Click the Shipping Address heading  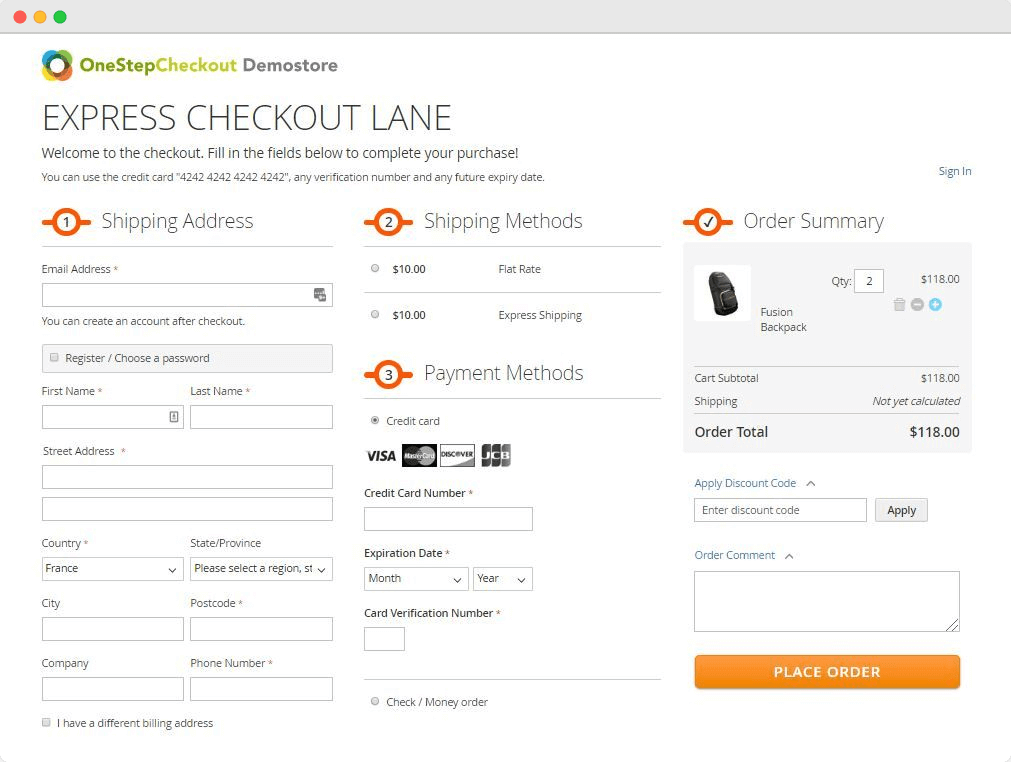177,221
